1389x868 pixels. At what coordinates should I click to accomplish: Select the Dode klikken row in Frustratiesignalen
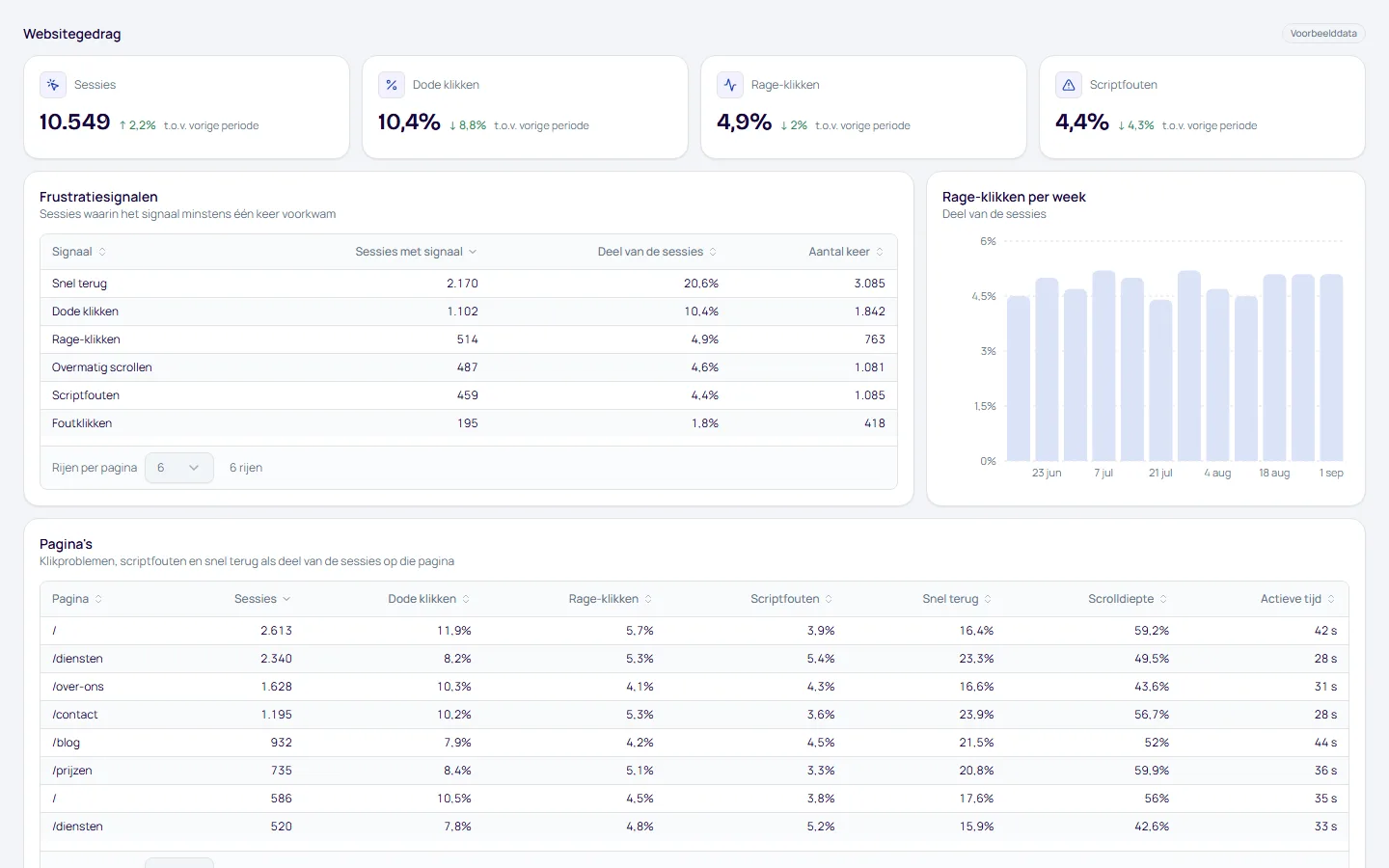pos(469,312)
